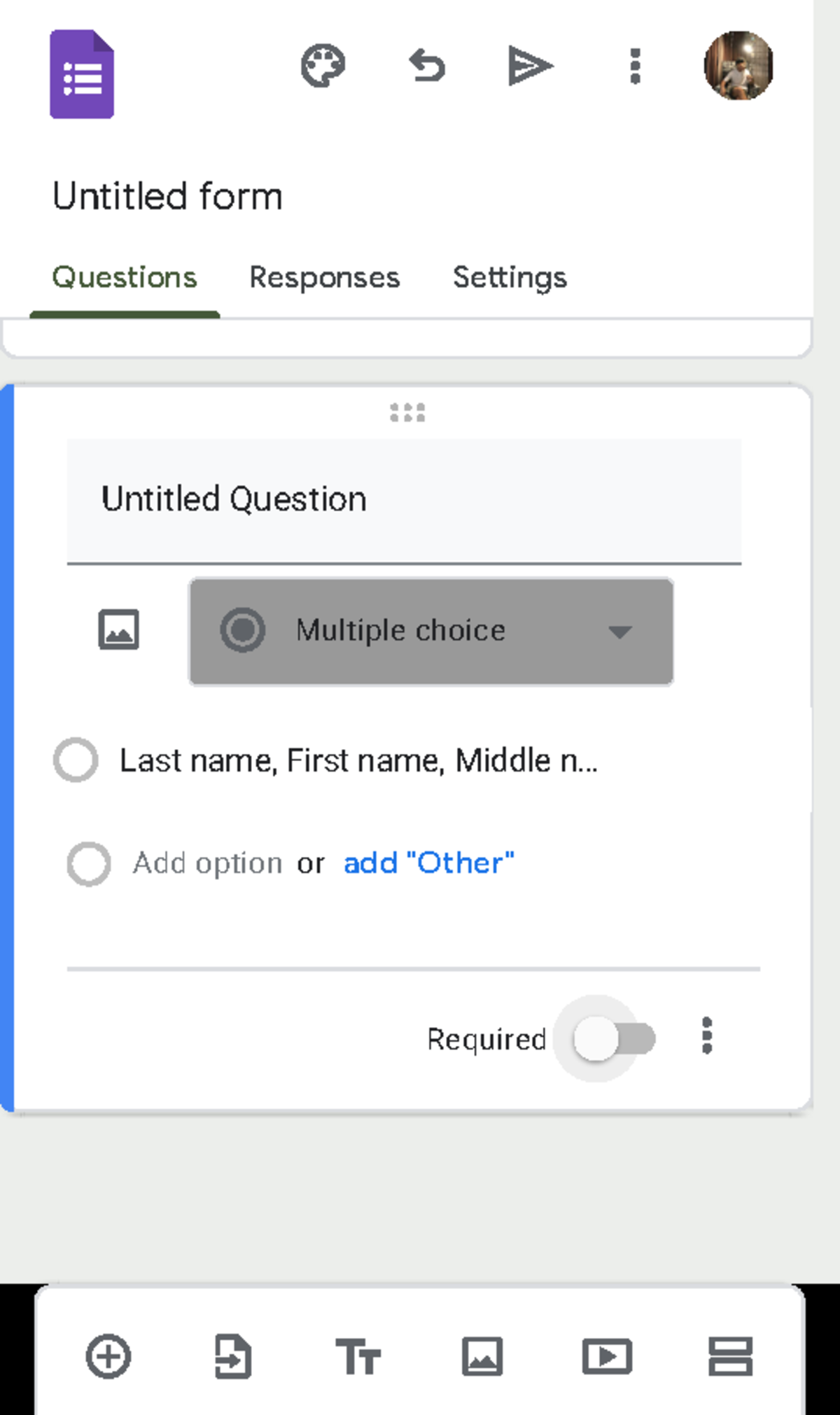
Task: Select the first answer option radio button
Action: [x=76, y=760]
